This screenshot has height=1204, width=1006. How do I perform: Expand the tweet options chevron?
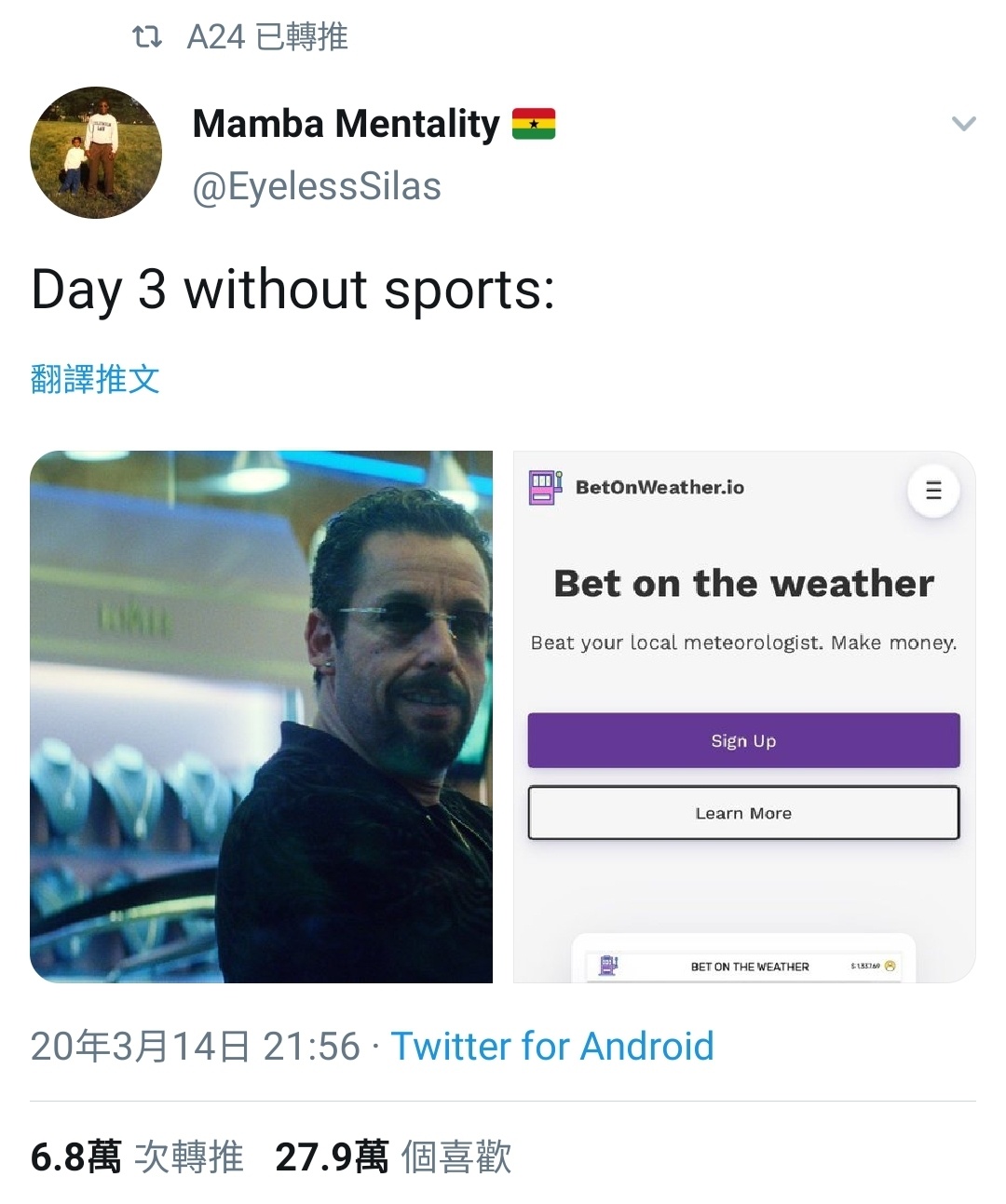point(964,124)
